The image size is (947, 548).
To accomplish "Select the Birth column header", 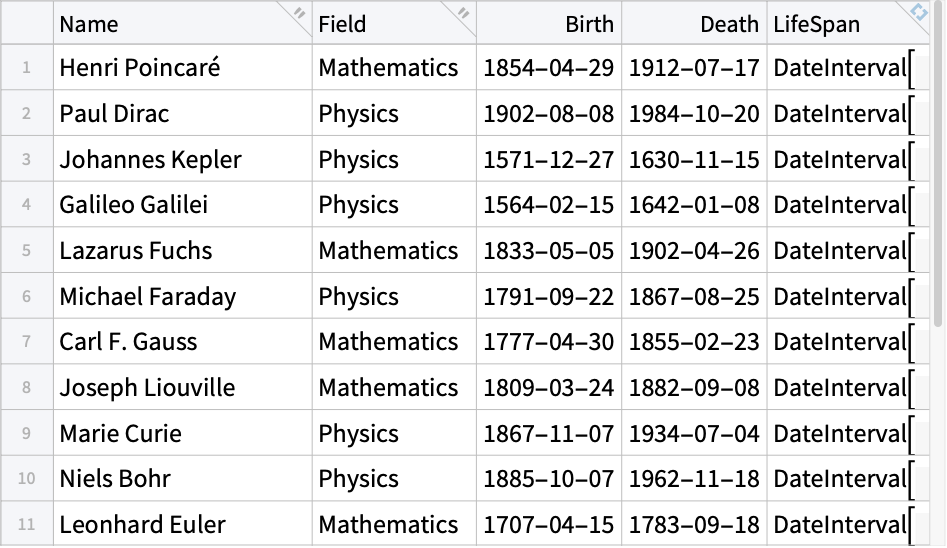I will point(549,24).
